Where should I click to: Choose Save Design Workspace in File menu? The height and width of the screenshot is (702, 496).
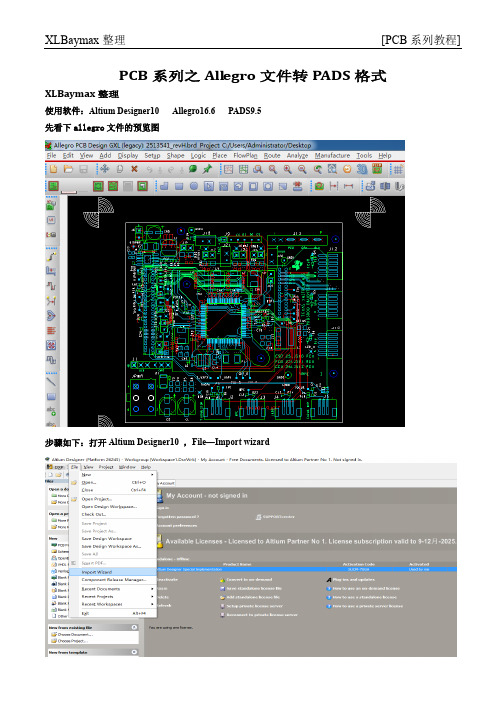107,539
